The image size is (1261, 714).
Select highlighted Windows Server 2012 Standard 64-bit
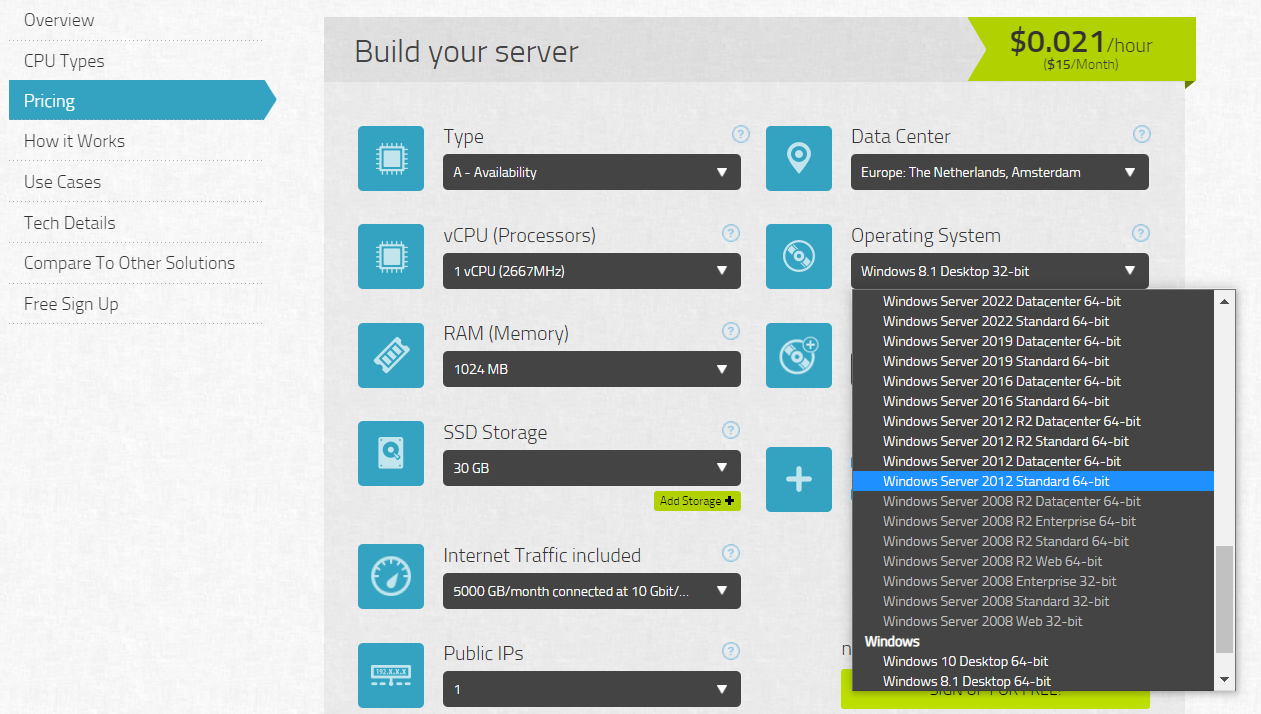pos(1033,481)
